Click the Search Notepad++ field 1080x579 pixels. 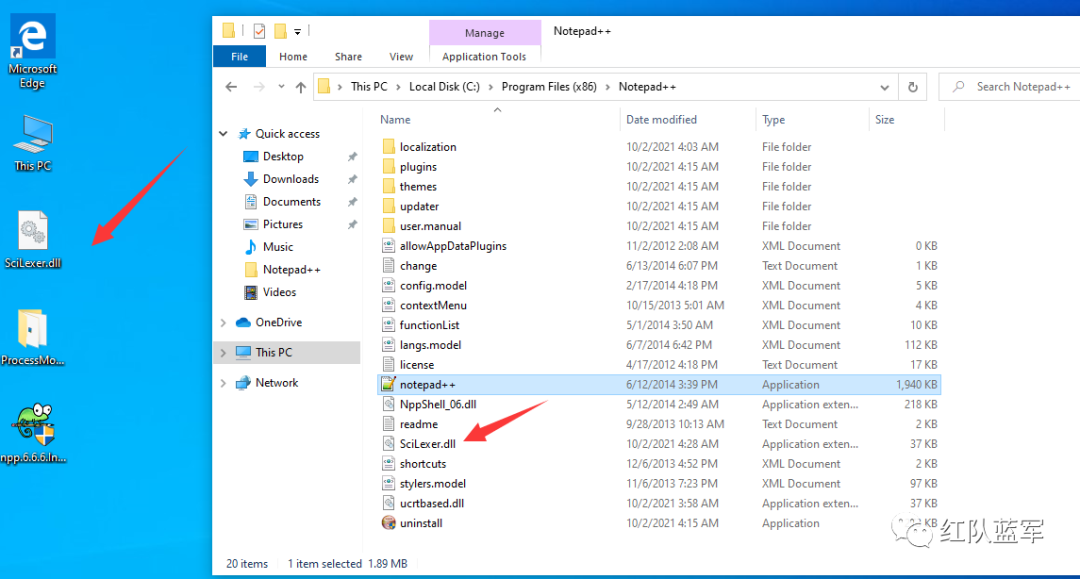point(1010,87)
